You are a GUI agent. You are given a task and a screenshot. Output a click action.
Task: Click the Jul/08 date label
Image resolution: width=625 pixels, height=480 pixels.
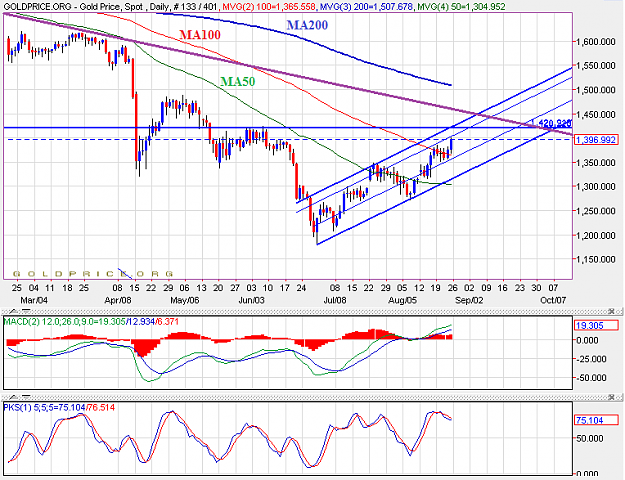coord(335,300)
